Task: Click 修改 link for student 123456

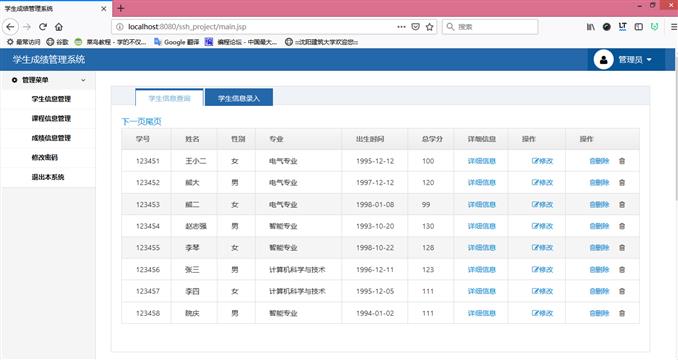Action: [542, 270]
